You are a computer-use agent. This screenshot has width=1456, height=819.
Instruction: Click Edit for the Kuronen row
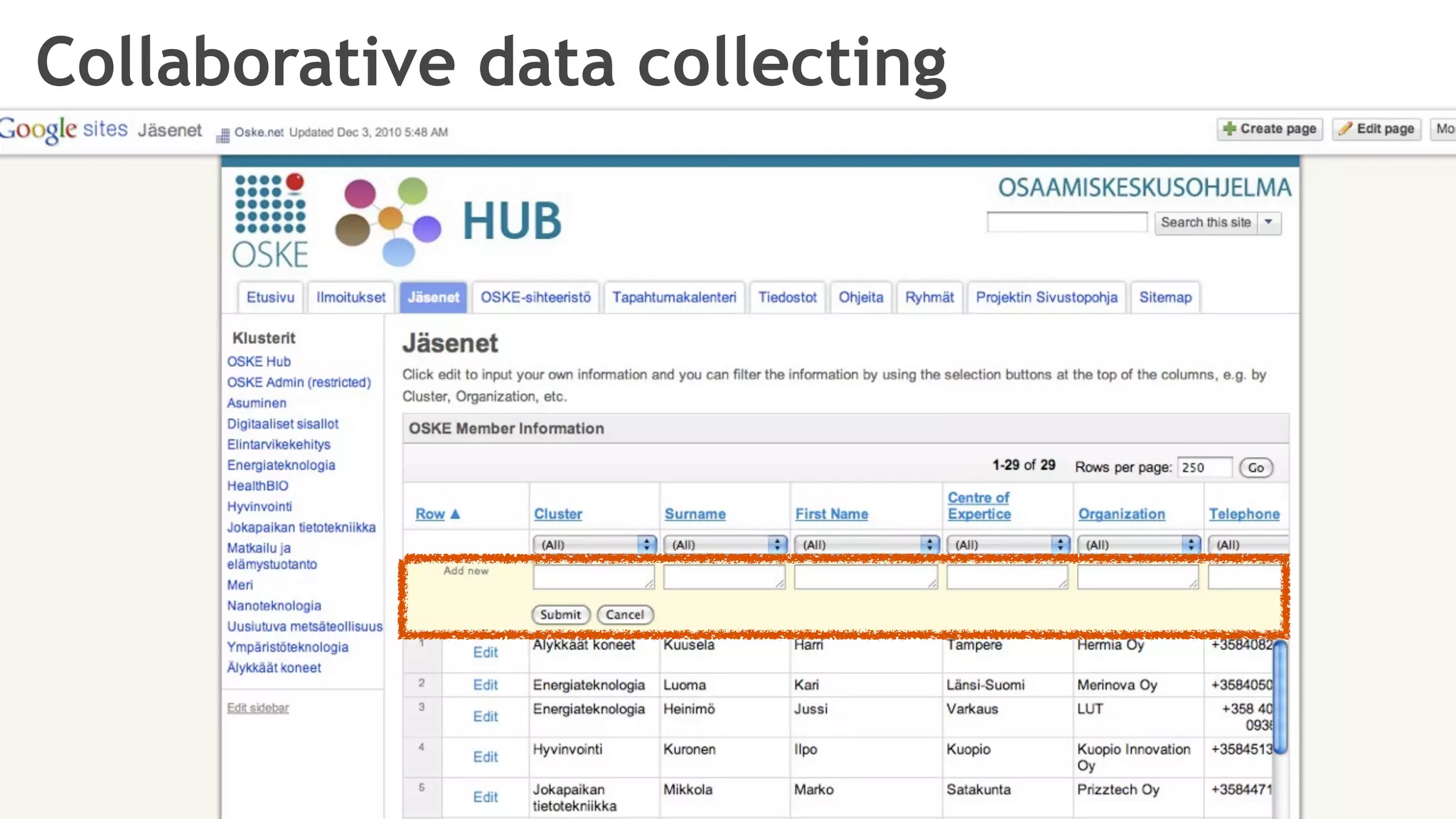pos(486,756)
